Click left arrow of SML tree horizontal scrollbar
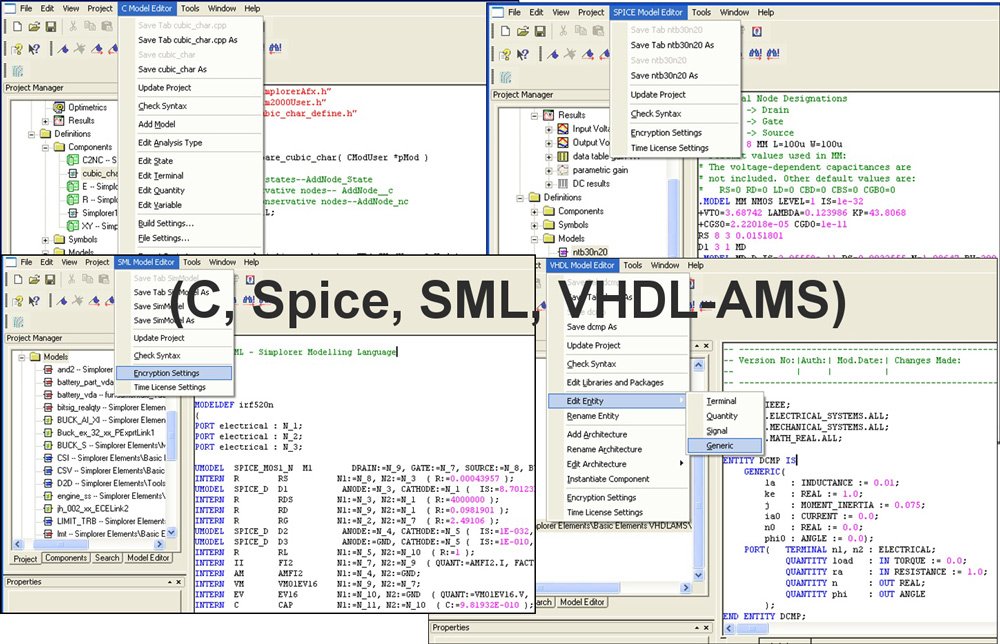The image size is (1000, 644). 17,545
